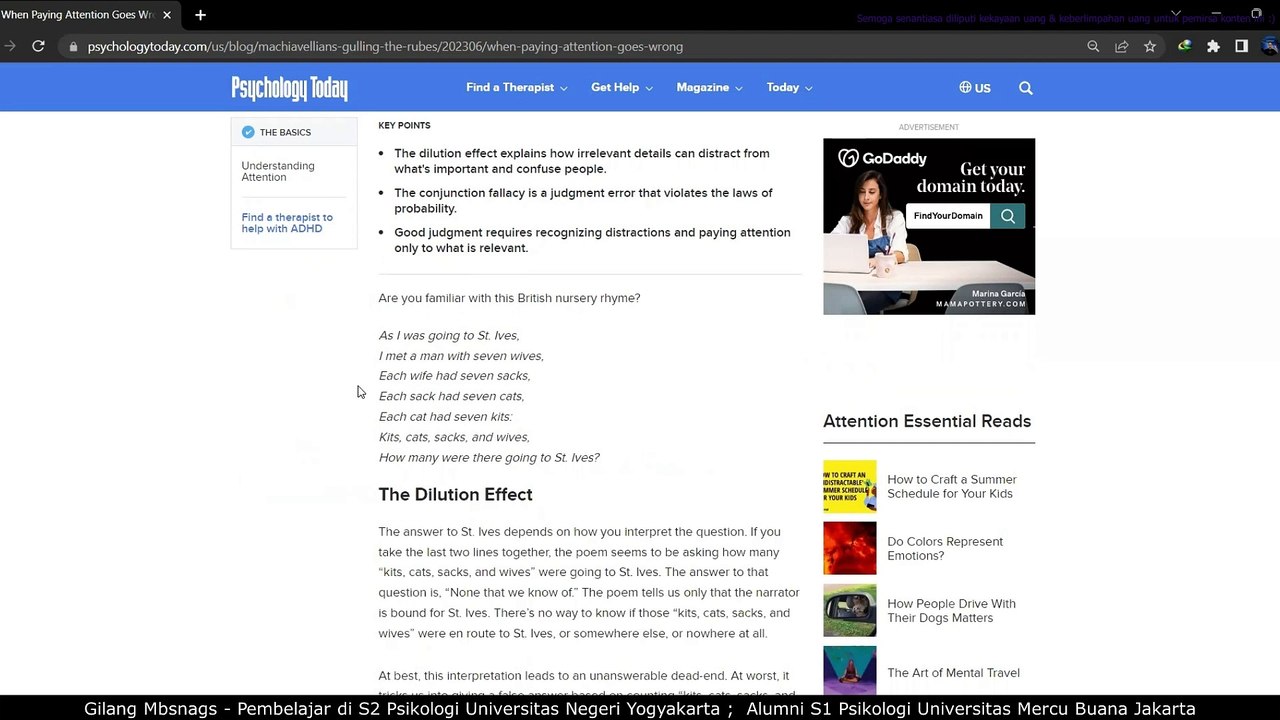Click the line 'I met a man with seven wives,'
This screenshot has width=1280, height=720.
(x=461, y=356)
